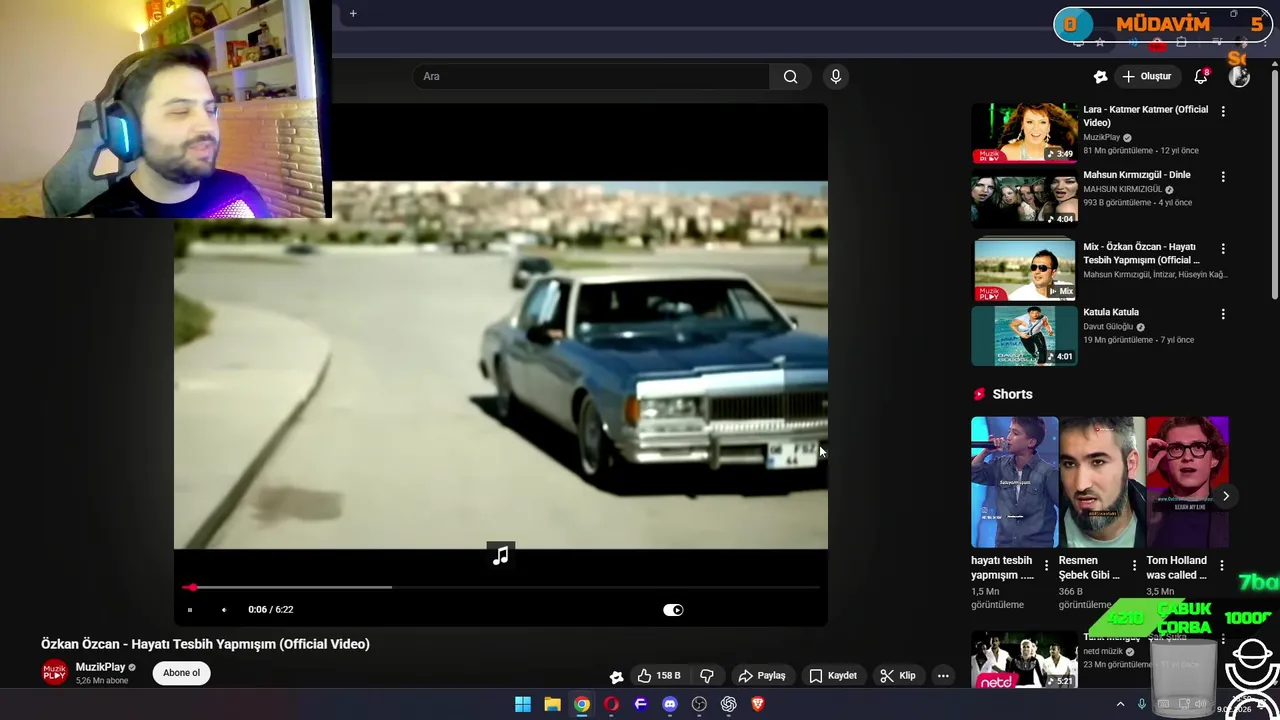This screenshot has height=720, width=1280.
Task: Click the music note icon on video
Action: click(500, 556)
